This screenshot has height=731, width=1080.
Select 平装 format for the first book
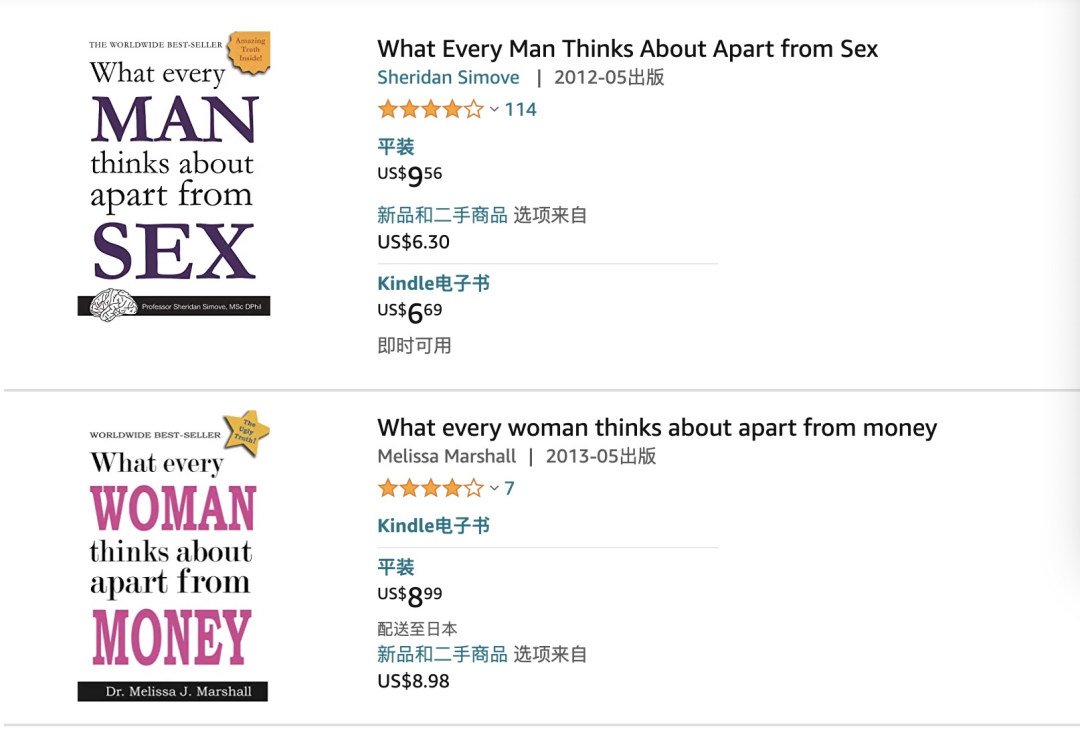click(396, 147)
